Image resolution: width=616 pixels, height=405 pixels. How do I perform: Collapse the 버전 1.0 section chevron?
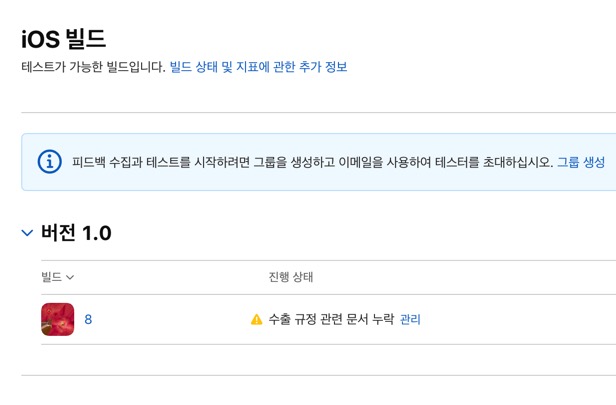coord(27,233)
